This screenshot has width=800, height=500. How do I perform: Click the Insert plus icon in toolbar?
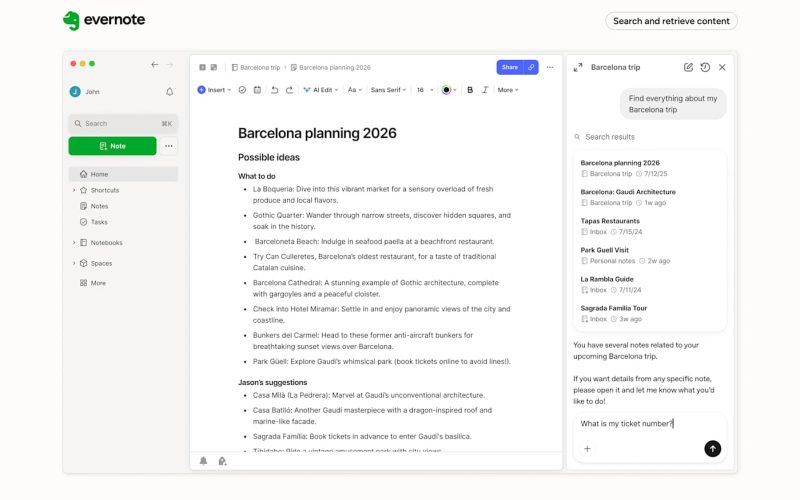202,90
